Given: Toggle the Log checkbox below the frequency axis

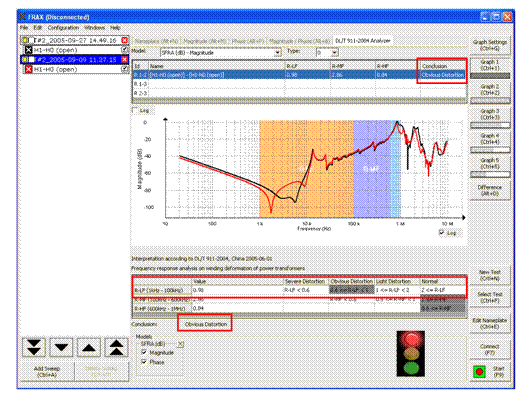Looking at the screenshot, I should [442, 233].
